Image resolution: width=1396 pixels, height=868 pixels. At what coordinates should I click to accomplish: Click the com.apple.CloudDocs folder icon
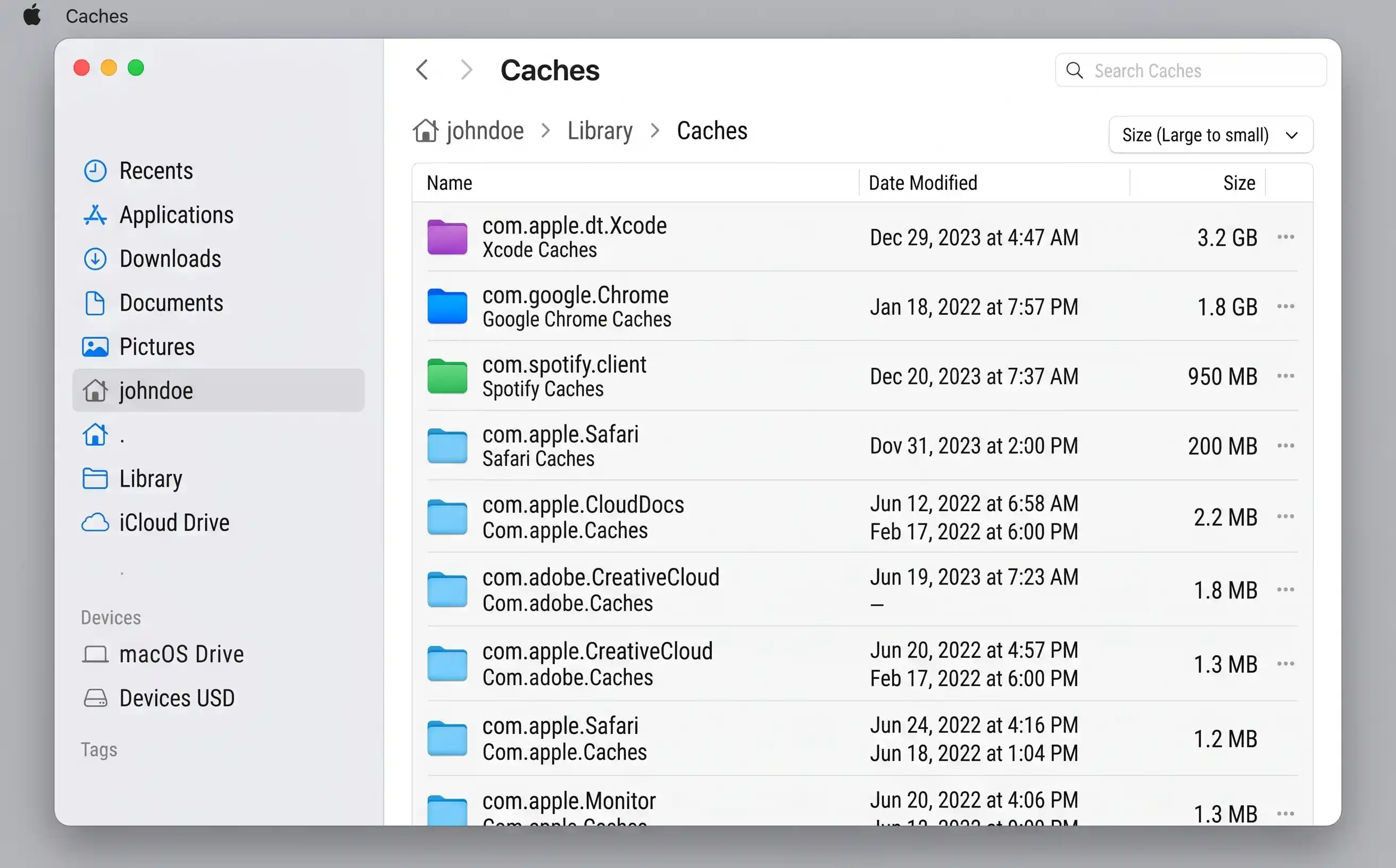click(x=447, y=516)
